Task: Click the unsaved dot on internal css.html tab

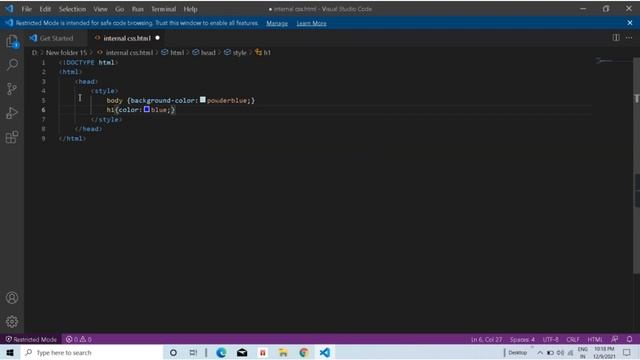Action: pos(158,38)
